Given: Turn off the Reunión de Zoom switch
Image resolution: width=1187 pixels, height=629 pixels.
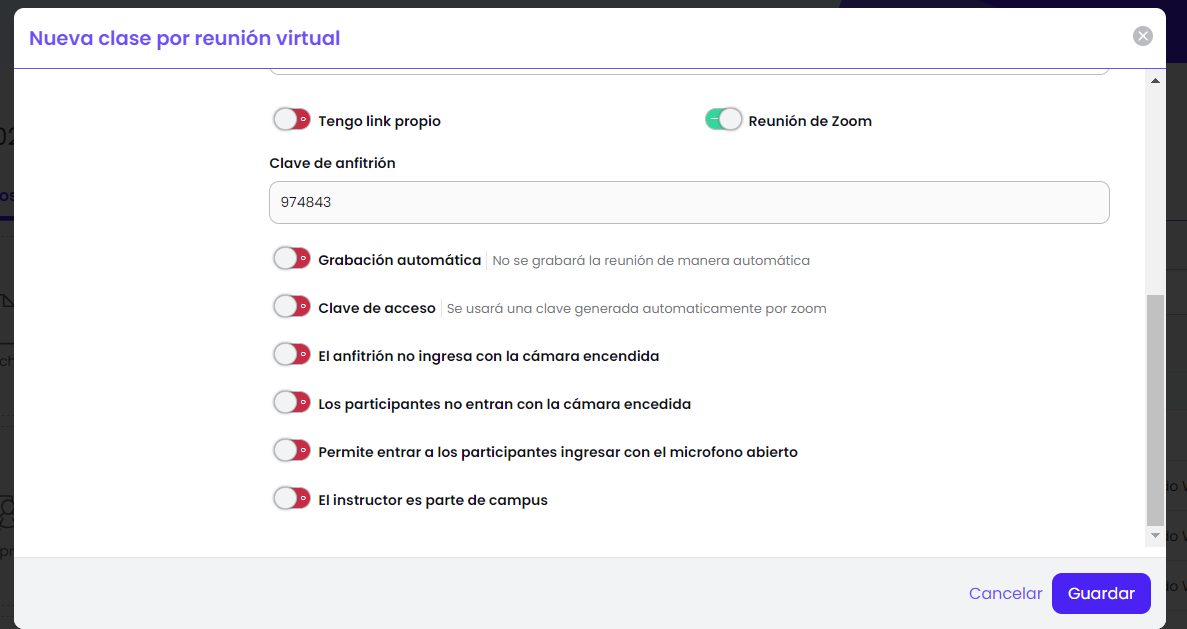Looking at the screenshot, I should point(724,120).
